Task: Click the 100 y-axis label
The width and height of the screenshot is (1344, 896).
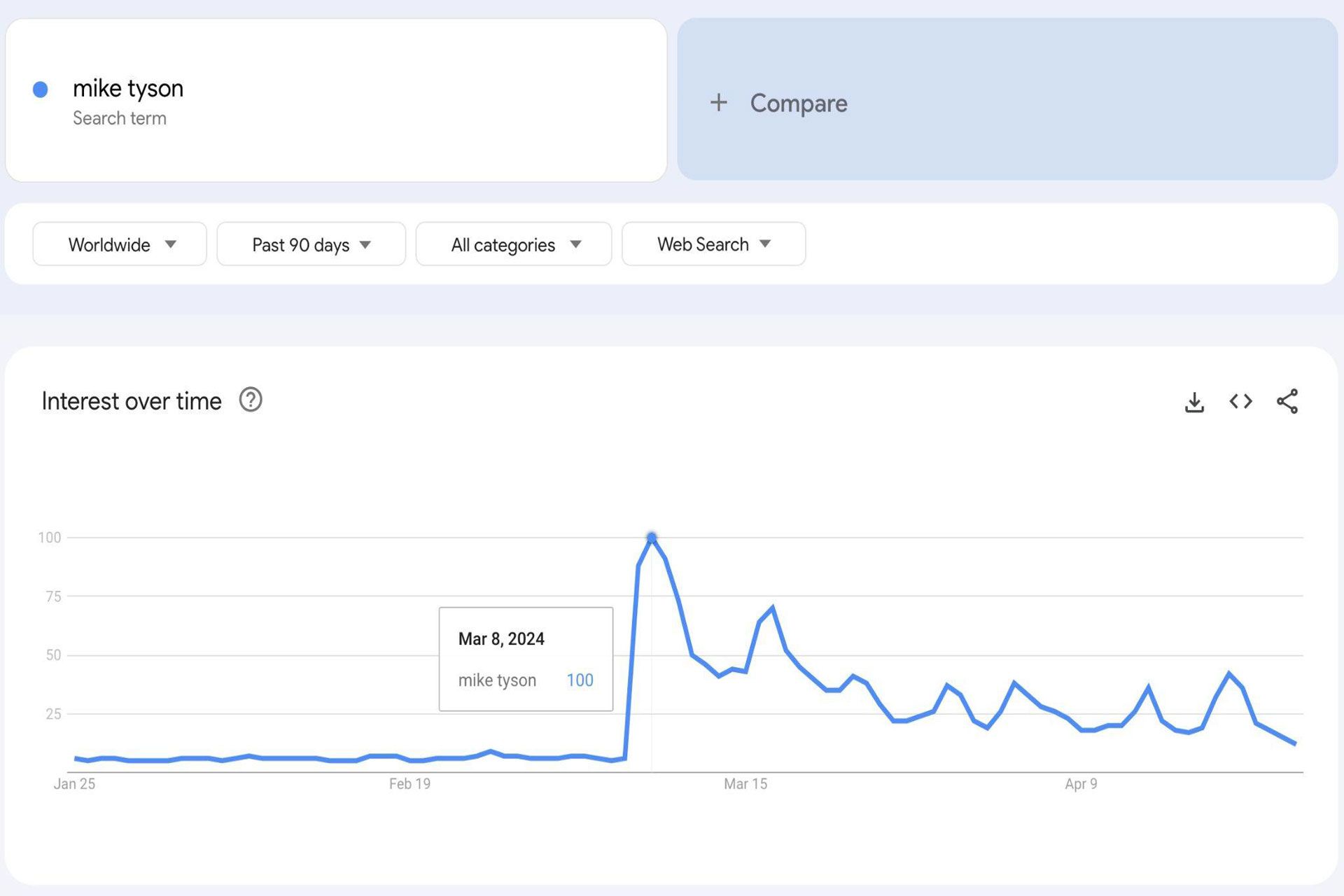Action: [x=50, y=538]
